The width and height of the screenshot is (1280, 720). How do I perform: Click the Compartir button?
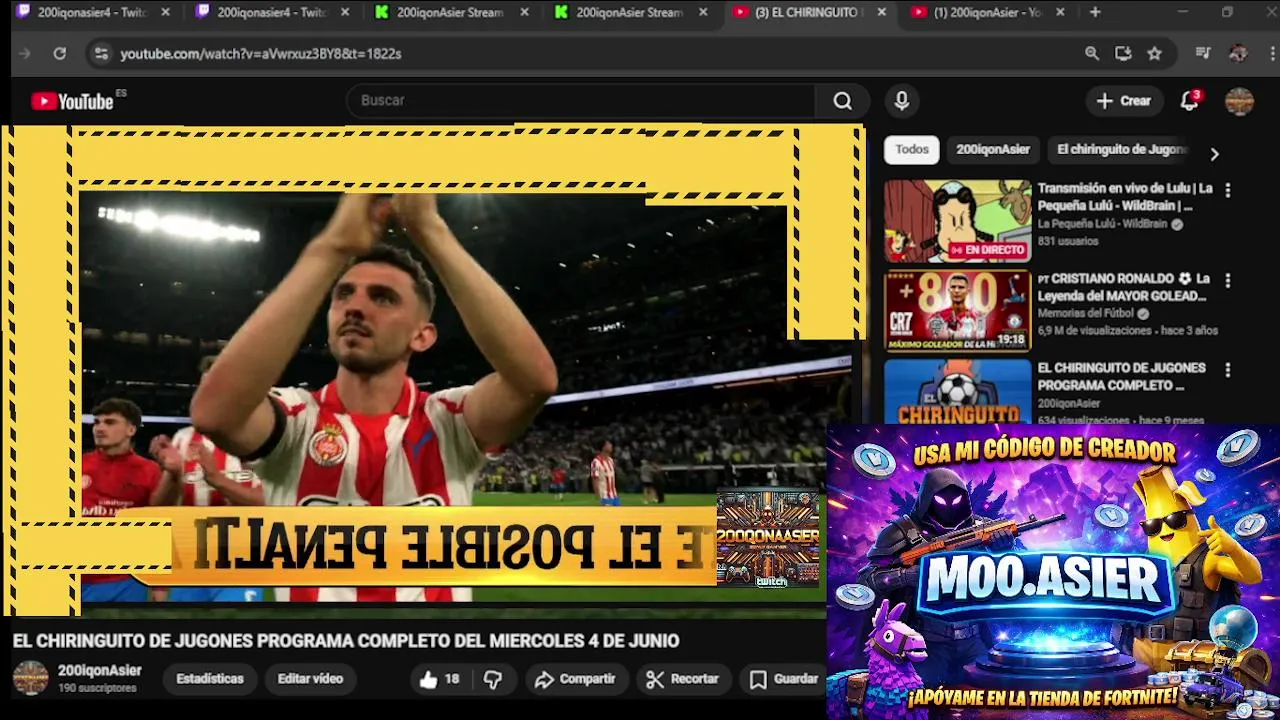(575, 679)
